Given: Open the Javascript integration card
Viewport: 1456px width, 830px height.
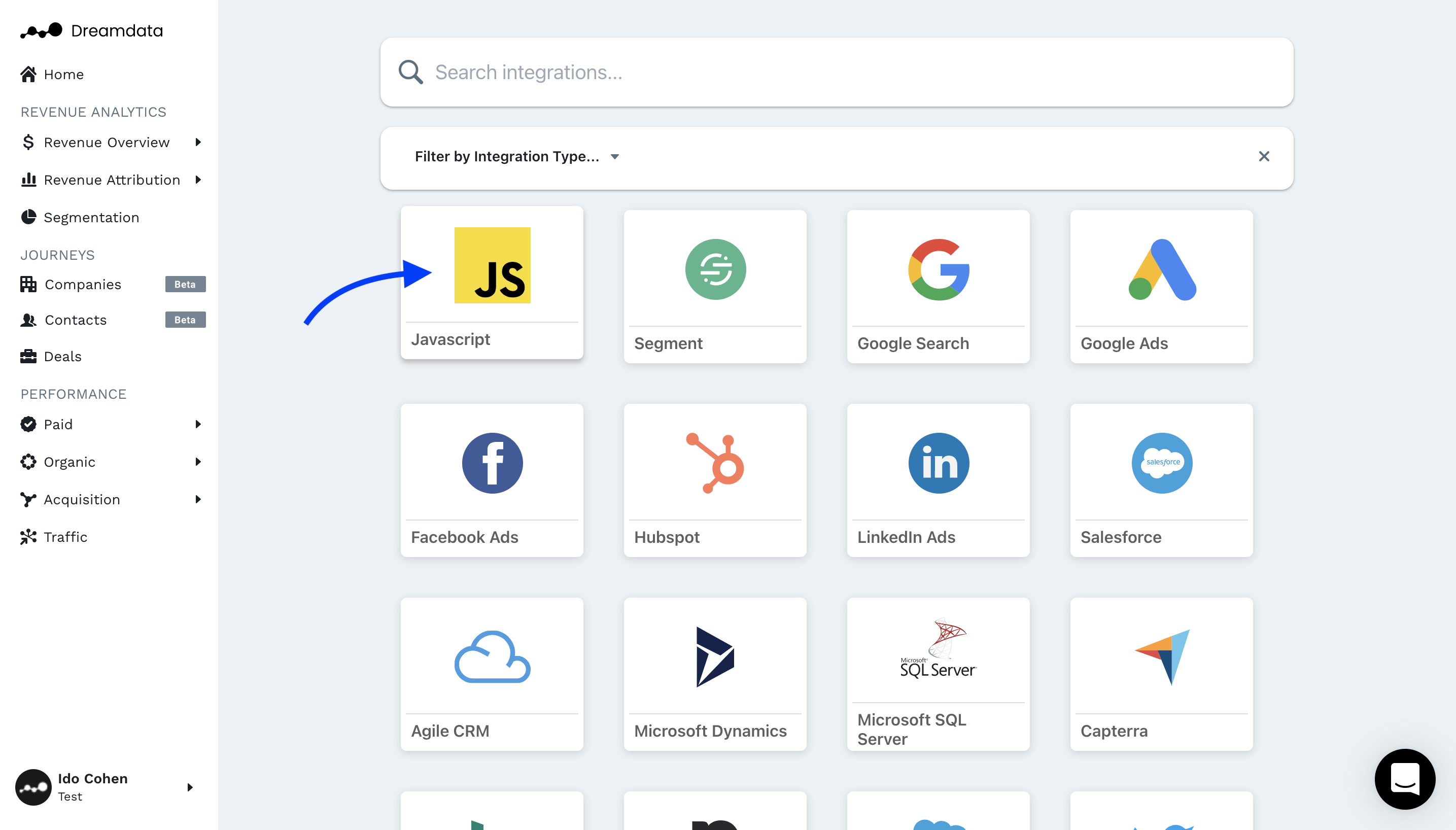Looking at the screenshot, I should tap(492, 283).
